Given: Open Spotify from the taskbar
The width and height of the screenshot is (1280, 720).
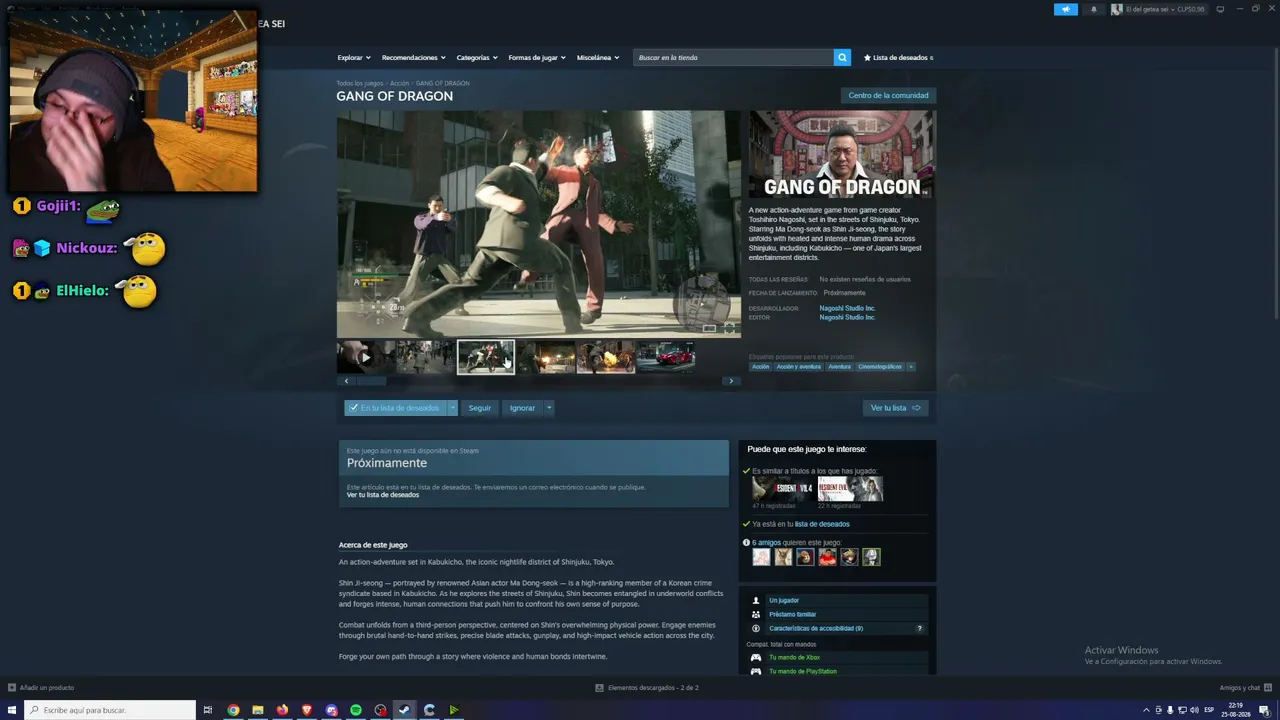Looking at the screenshot, I should [356, 710].
